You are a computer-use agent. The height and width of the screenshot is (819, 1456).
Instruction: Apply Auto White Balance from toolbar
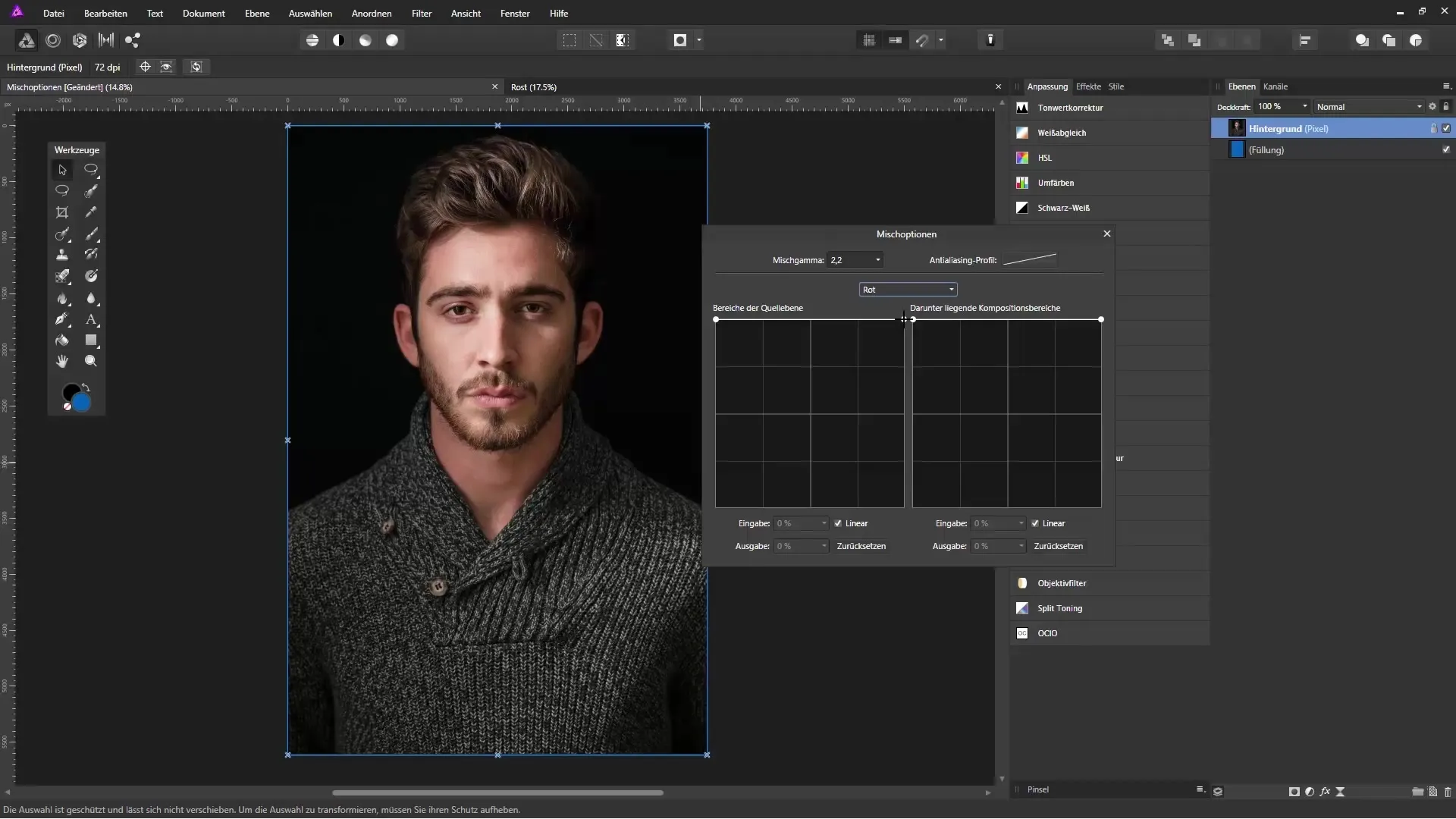point(392,40)
